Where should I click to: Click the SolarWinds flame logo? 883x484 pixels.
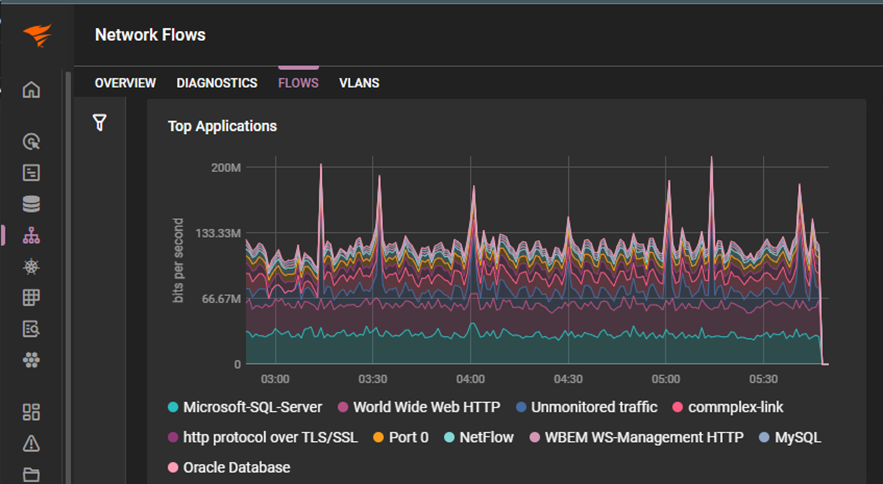(x=37, y=35)
